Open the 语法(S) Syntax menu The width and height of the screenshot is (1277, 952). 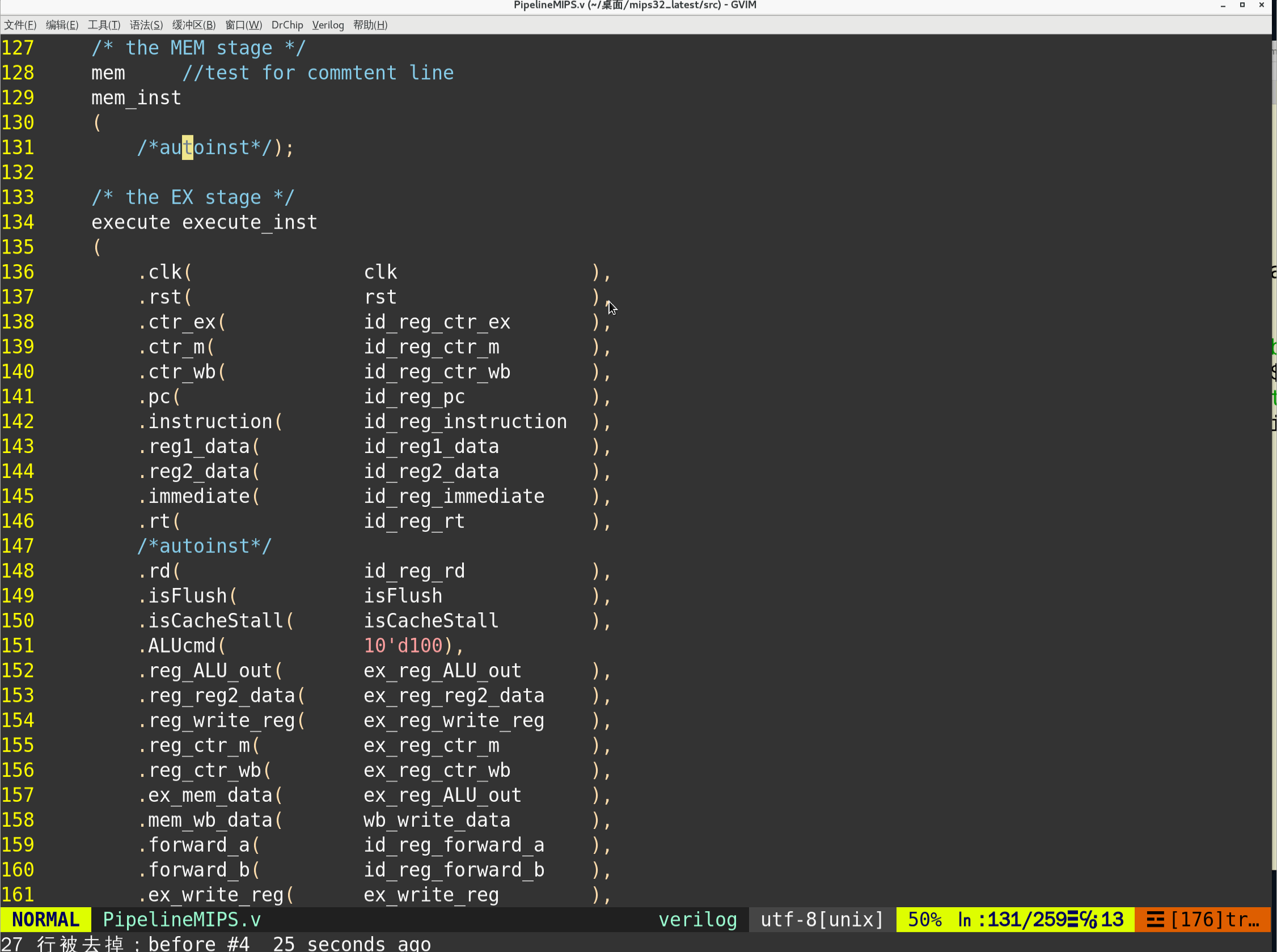click(x=146, y=25)
